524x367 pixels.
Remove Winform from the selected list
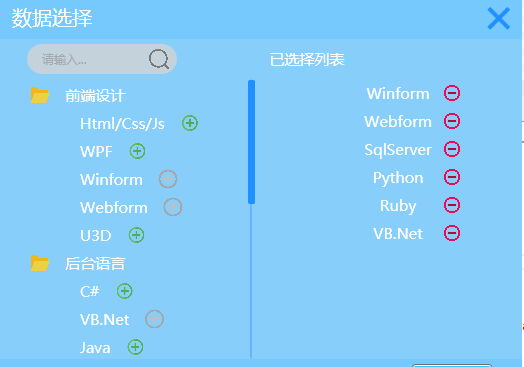click(x=452, y=93)
